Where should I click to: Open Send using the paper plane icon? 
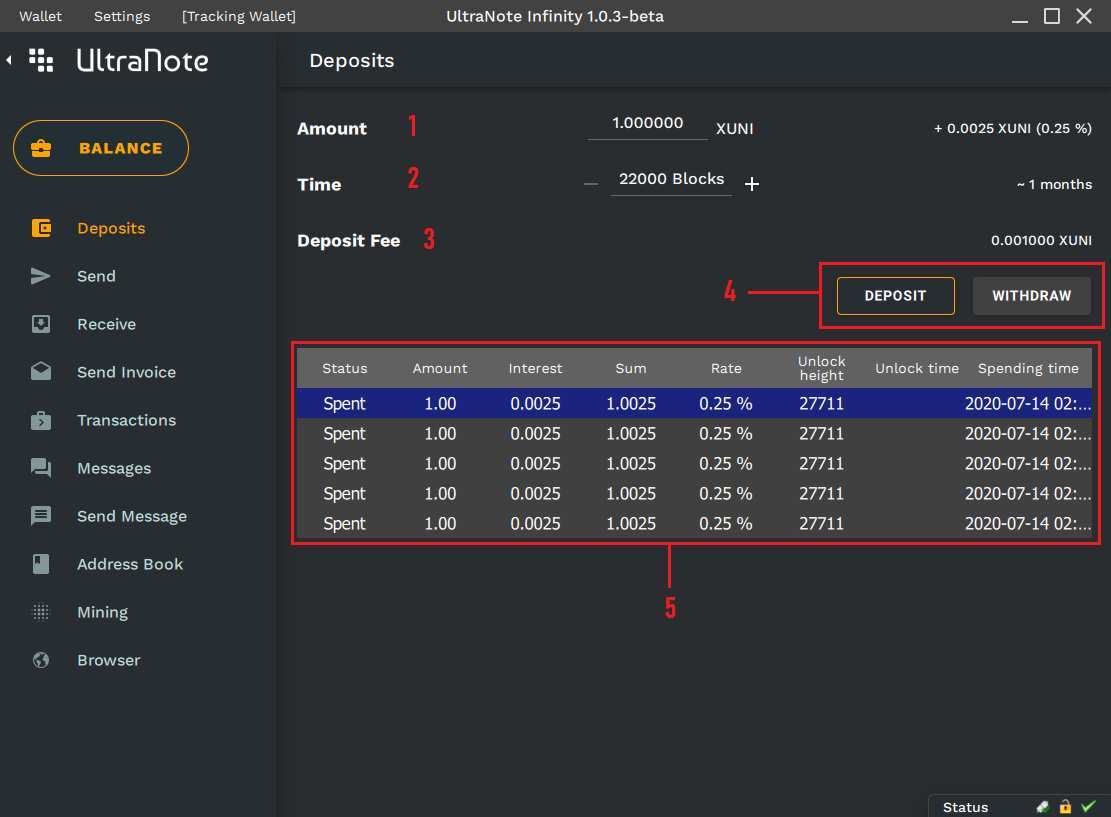coord(41,276)
